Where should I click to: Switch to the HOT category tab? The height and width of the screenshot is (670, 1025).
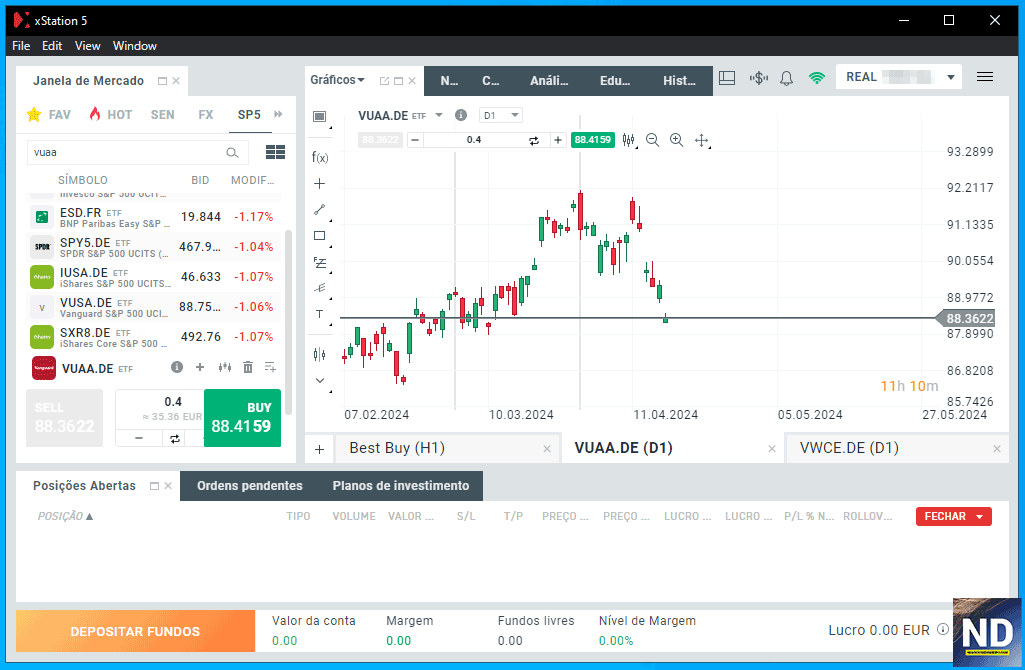pyautogui.click(x=111, y=114)
